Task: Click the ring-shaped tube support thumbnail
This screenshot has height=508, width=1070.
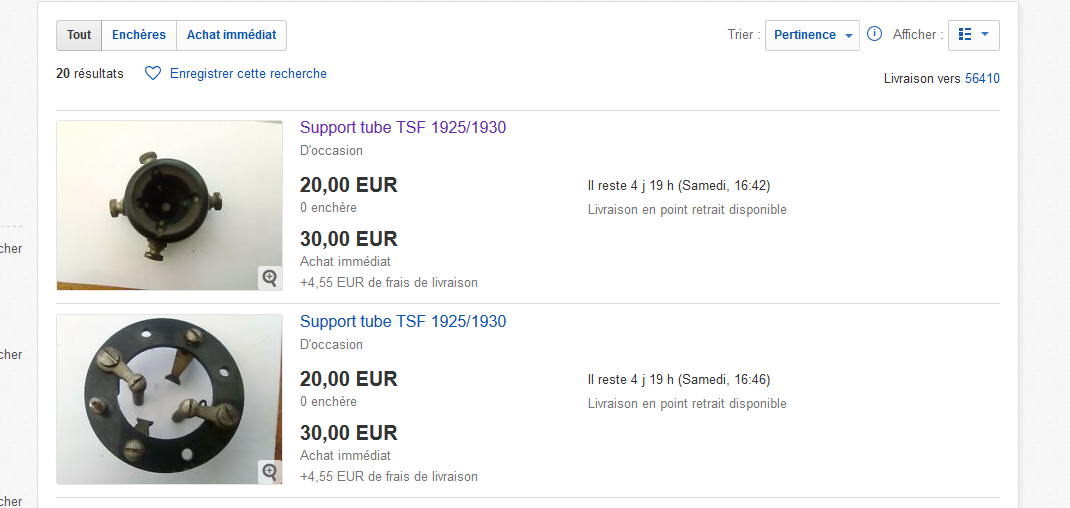Action: [x=169, y=399]
